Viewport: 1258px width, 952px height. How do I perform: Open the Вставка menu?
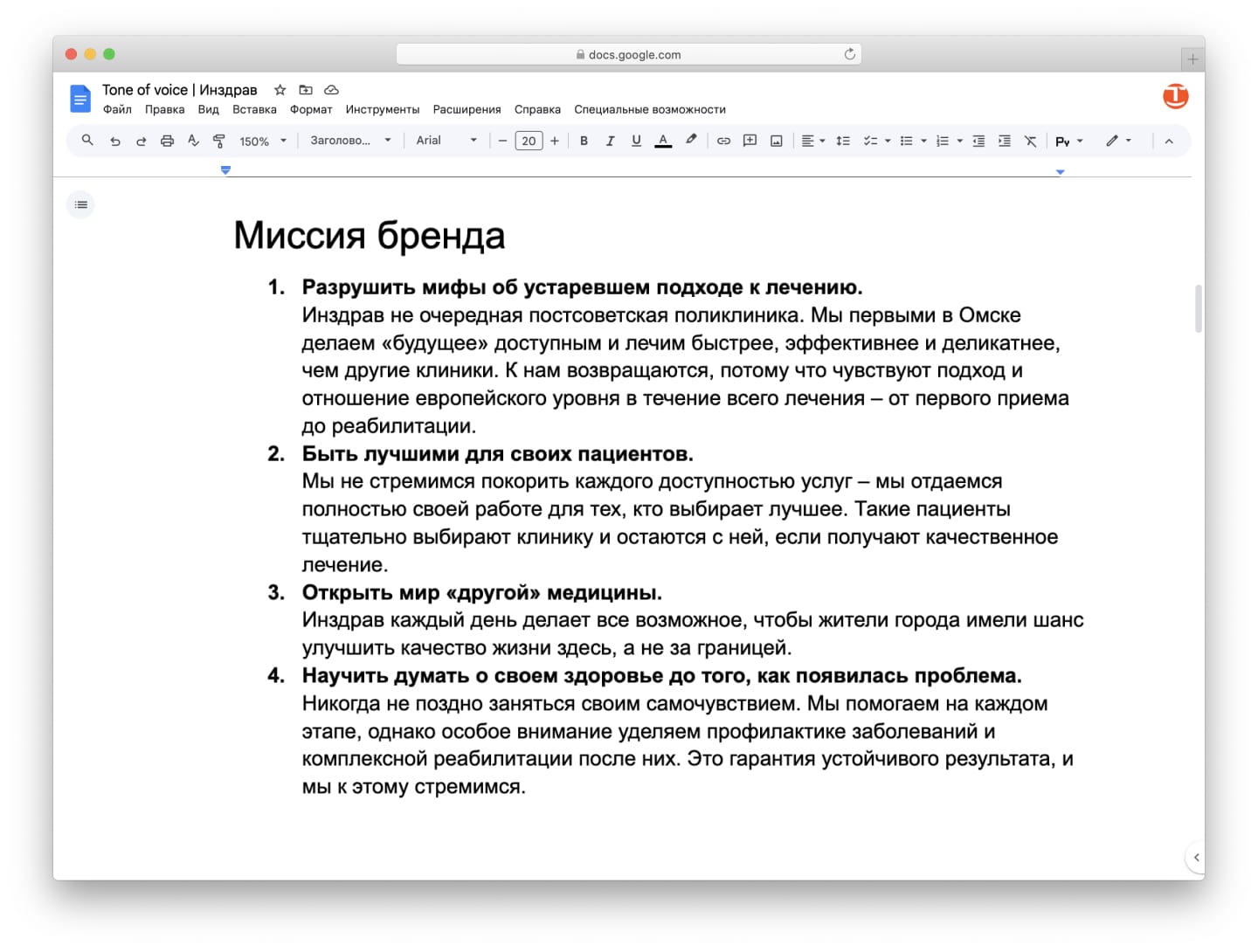click(254, 109)
